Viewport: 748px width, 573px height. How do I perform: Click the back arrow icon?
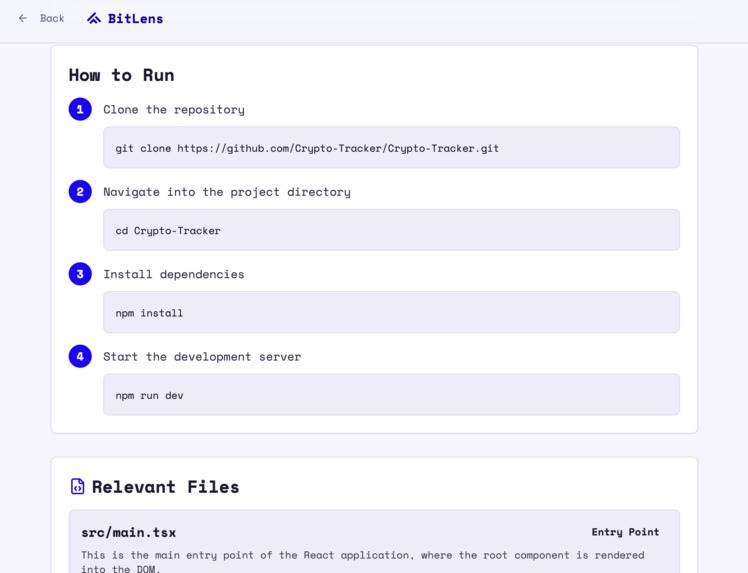click(22, 18)
